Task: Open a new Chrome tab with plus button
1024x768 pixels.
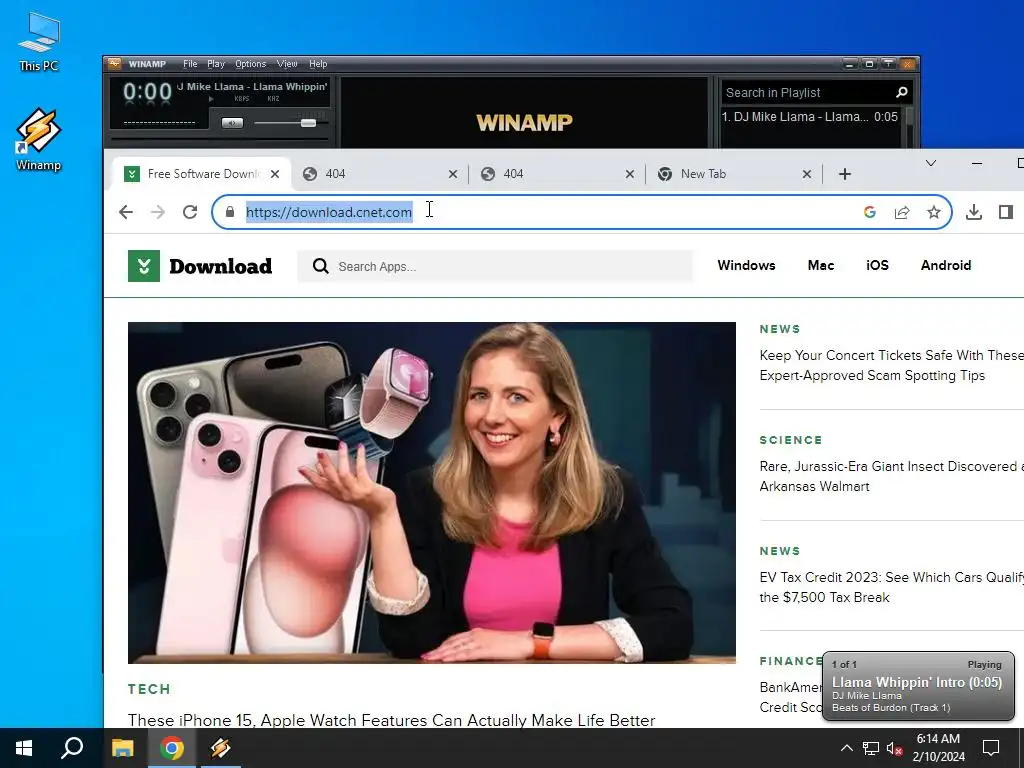Action: click(x=844, y=174)
